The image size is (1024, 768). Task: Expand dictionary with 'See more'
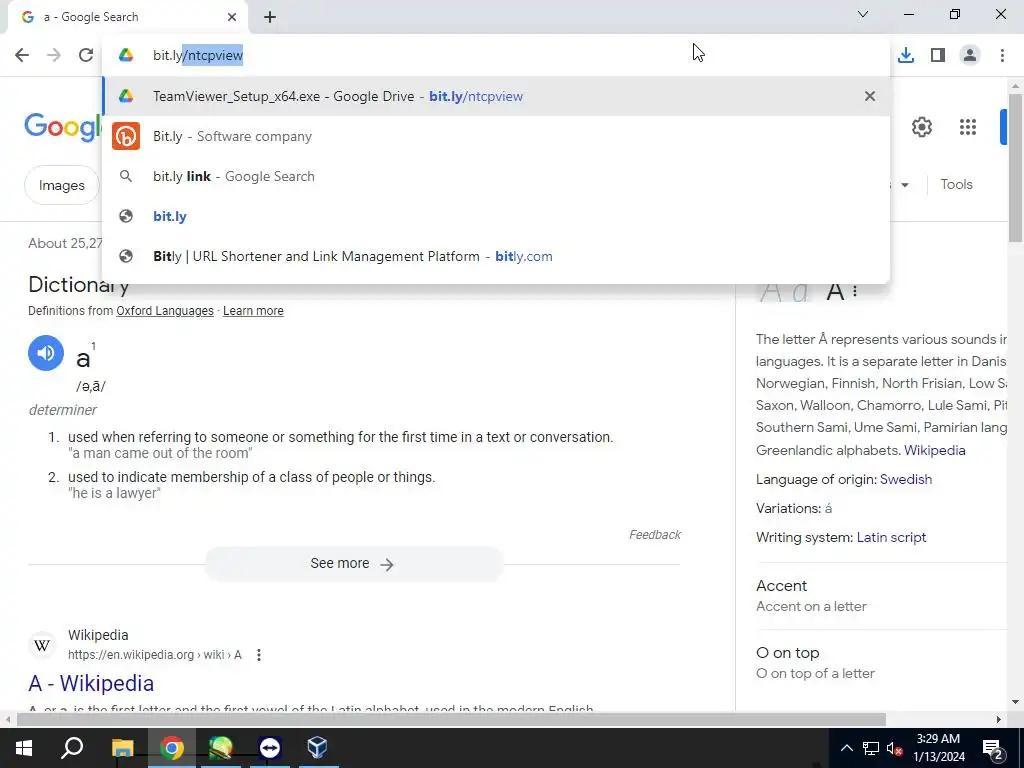(354, 564)
